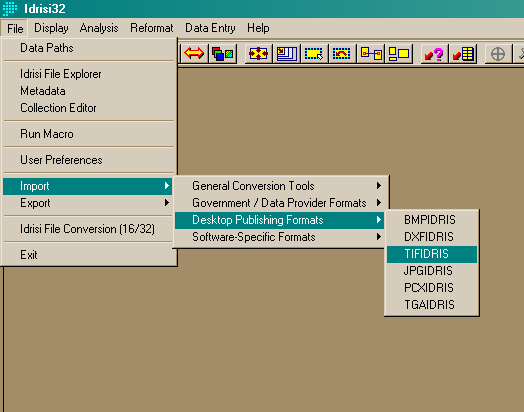Click the full extent arrows toolbar icon
This screenshot has width=524, height=412.
coord(258,53)
